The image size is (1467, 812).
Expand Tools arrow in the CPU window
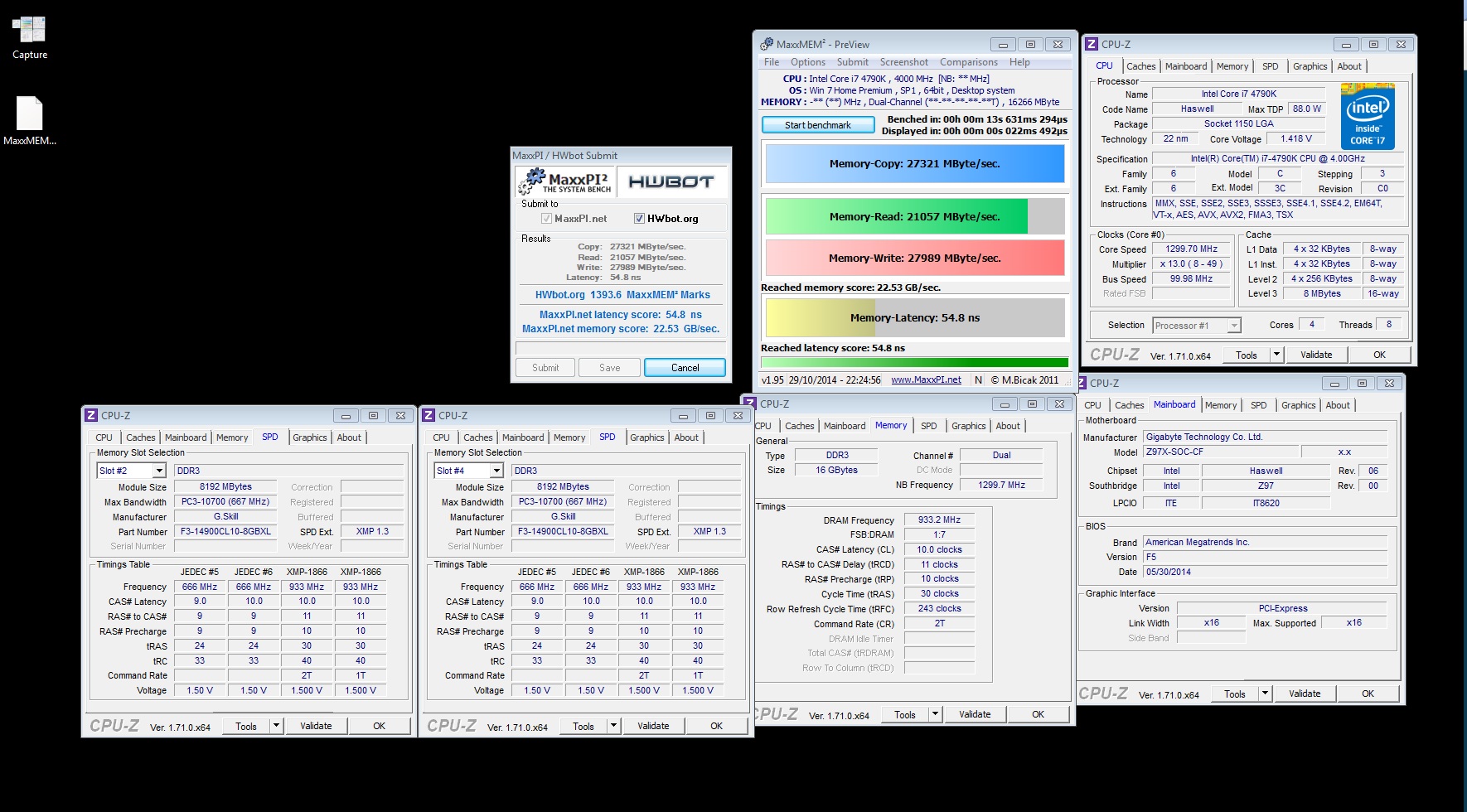(1276, 355)
